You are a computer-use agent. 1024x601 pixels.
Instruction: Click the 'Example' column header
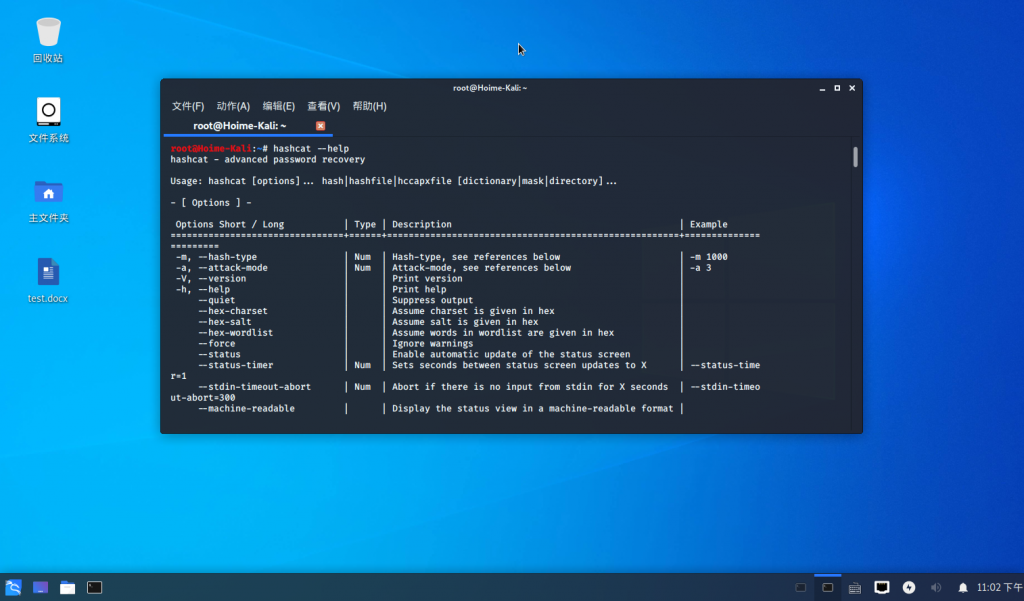[x=709, y=224]
